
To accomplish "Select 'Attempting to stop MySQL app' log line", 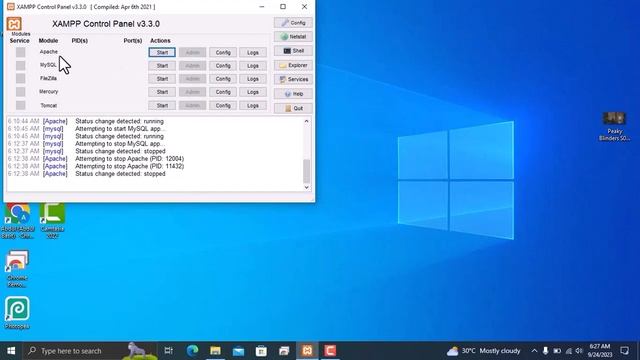I will (x=120, y=144).
